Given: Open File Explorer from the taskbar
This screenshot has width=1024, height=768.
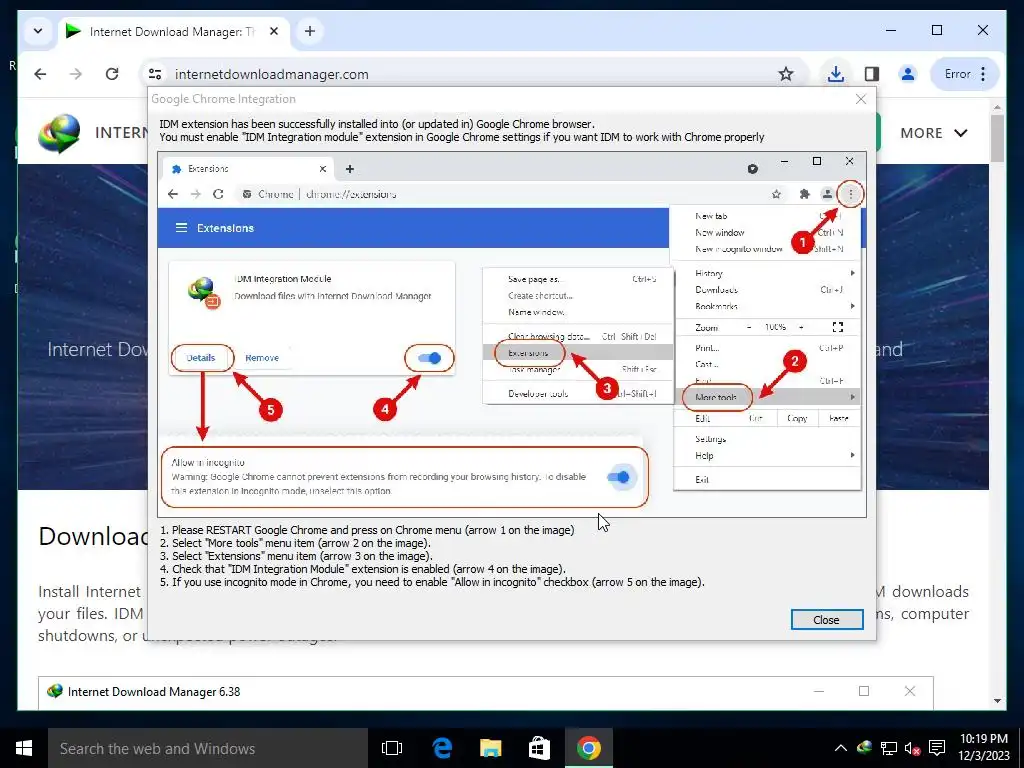Looking at the screenshot, I should 490,748.
